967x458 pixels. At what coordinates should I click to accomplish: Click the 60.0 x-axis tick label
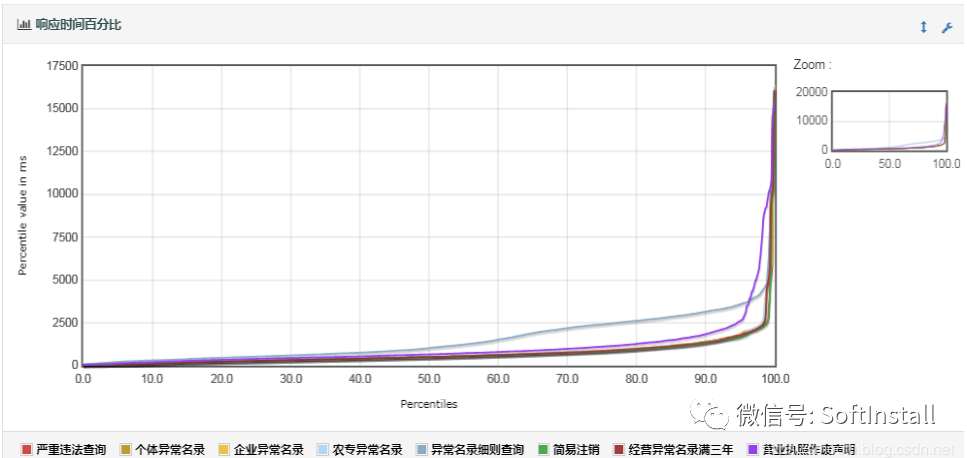[x=498, y=377]
